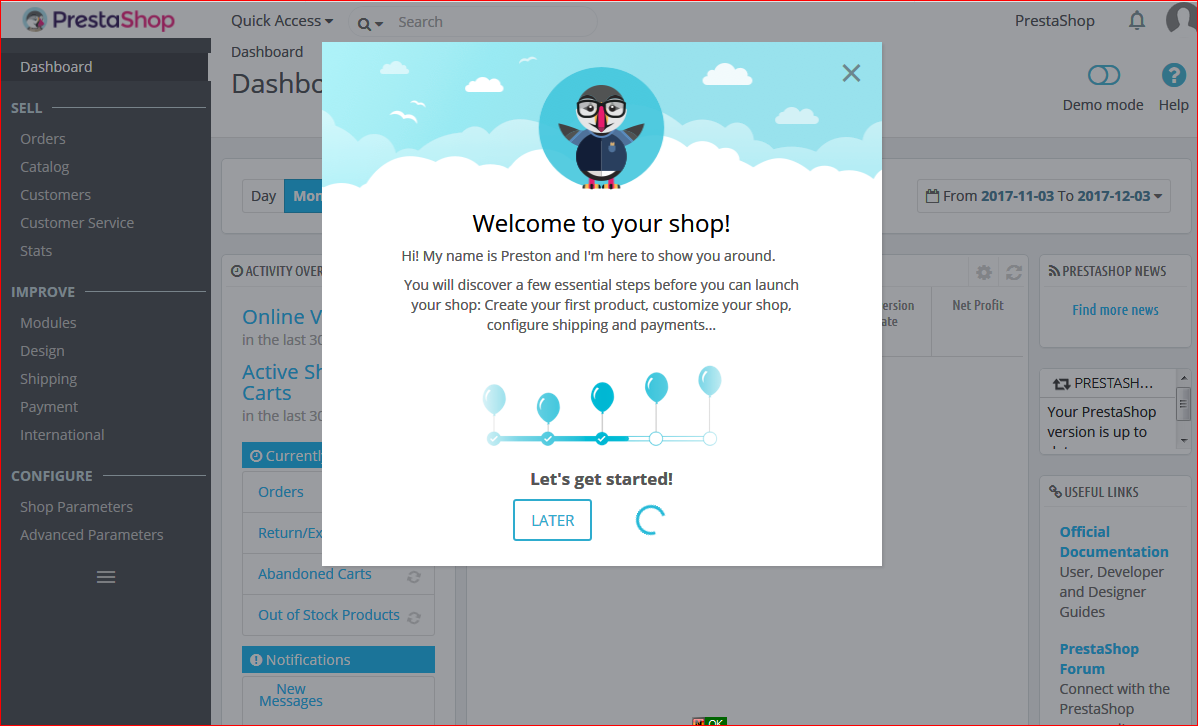The height and width of the screenshot is (726, 1198).
Task: Select the Day period tab
Action: tap(263, 196)
